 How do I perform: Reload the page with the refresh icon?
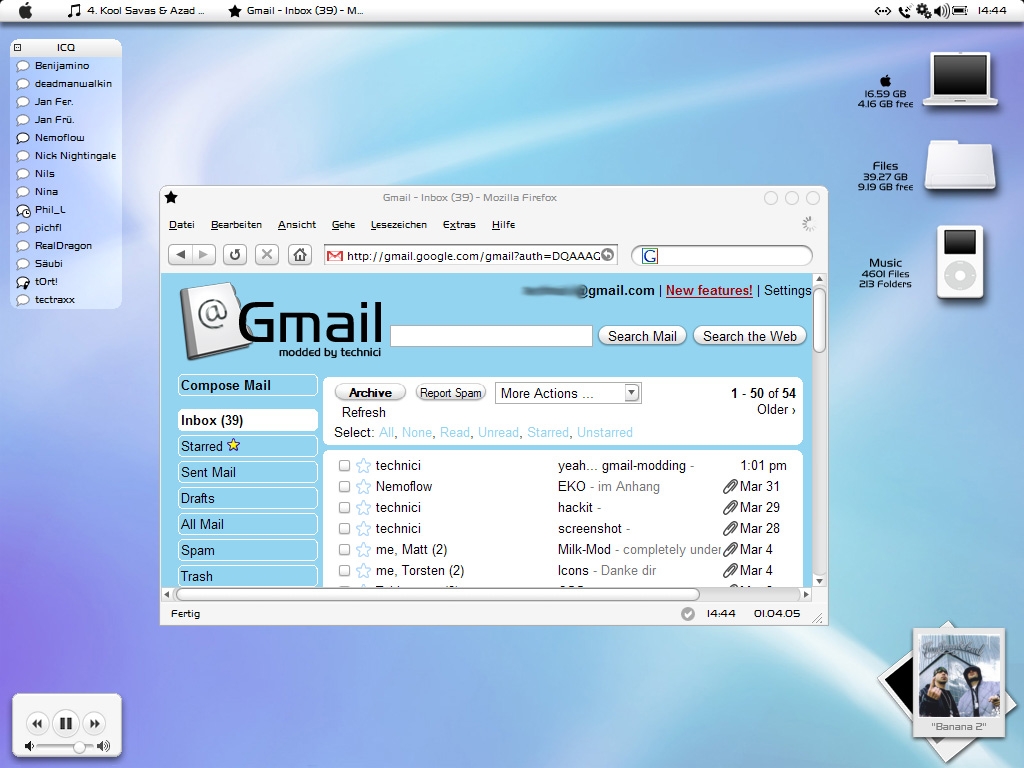tap(235, 255)
